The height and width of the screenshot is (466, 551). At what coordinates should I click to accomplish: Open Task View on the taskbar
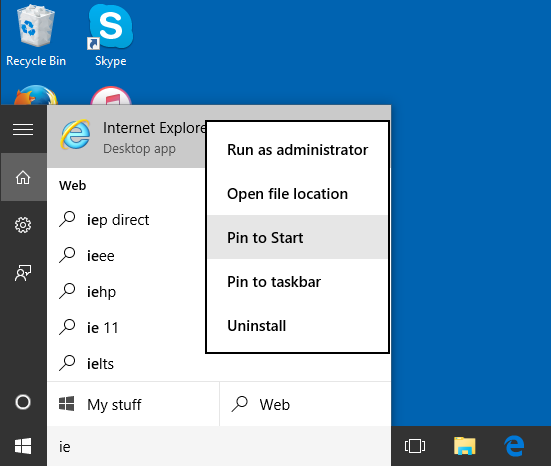pyautogui.click(x=415, y=446)
